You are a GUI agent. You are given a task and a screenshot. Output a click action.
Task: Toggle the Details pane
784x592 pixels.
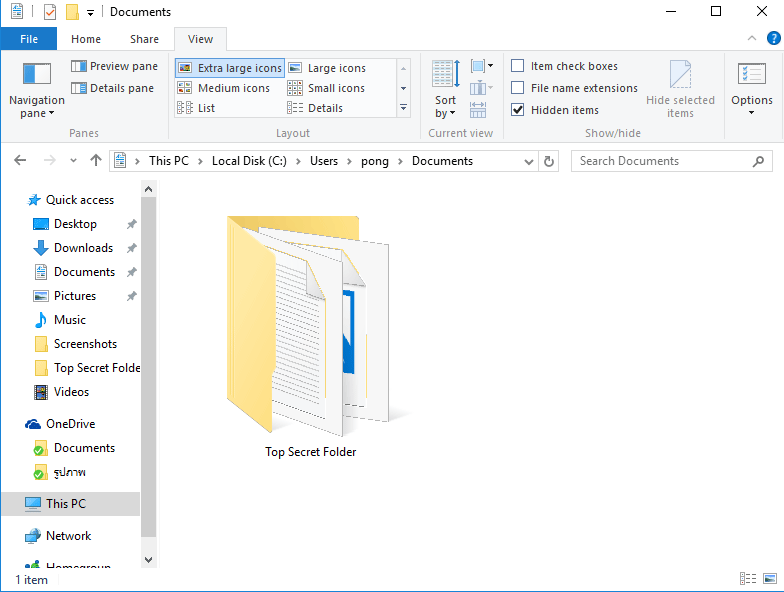[x=112, y=88]
